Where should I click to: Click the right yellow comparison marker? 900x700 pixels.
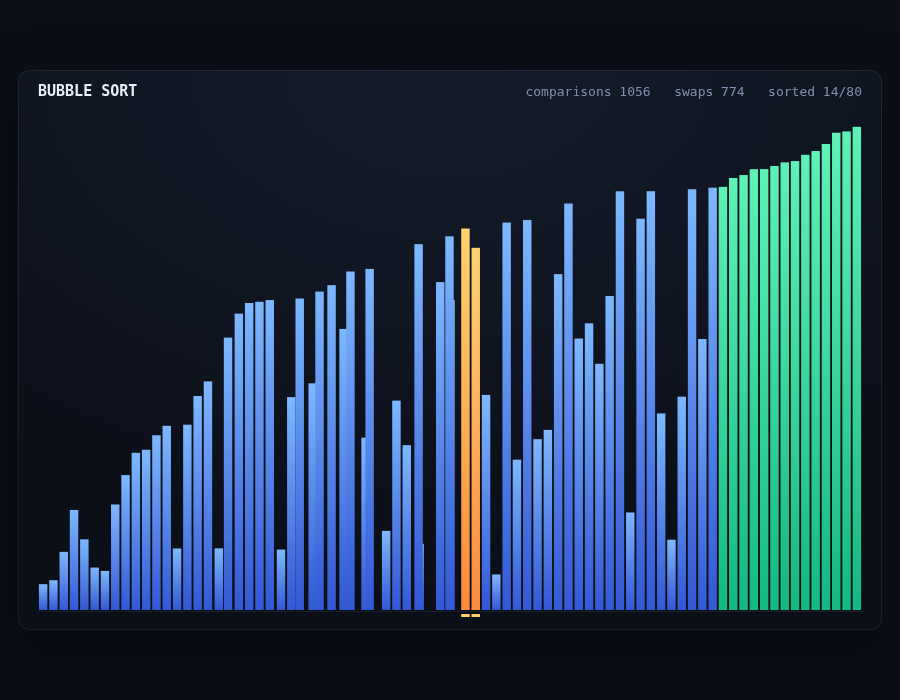pyautogui.click(x=476, y=616)
